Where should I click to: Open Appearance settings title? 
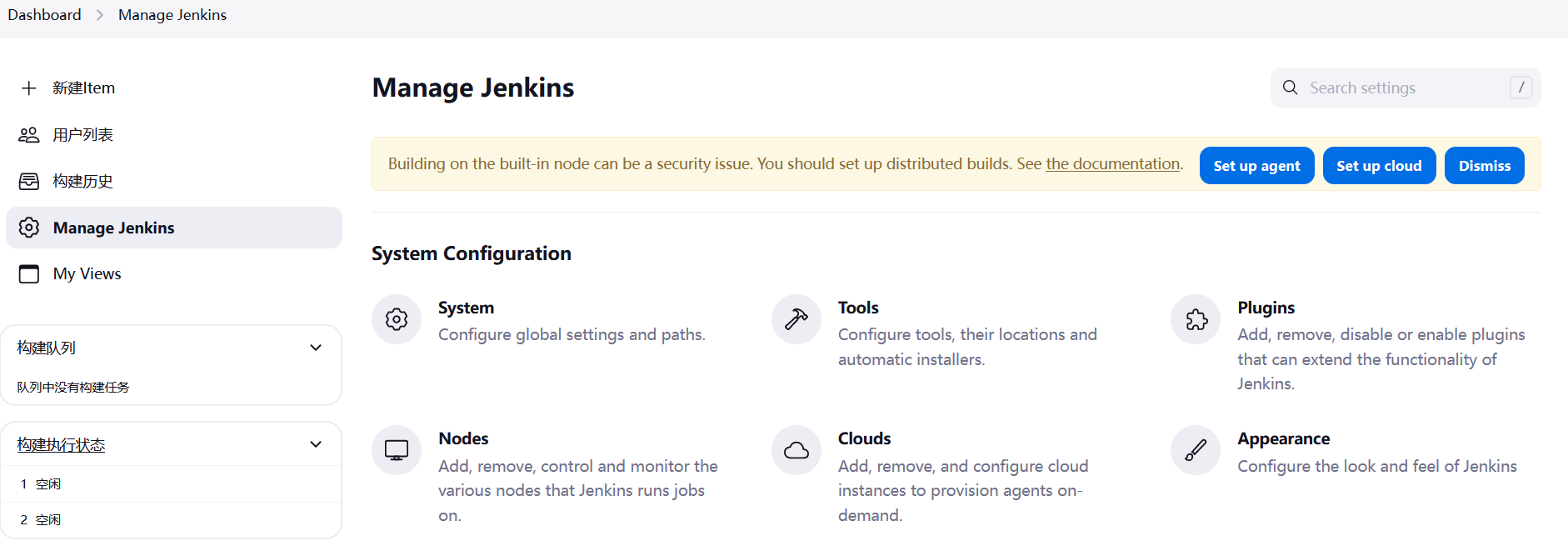pyautogui.click(x=1283, y=438)
